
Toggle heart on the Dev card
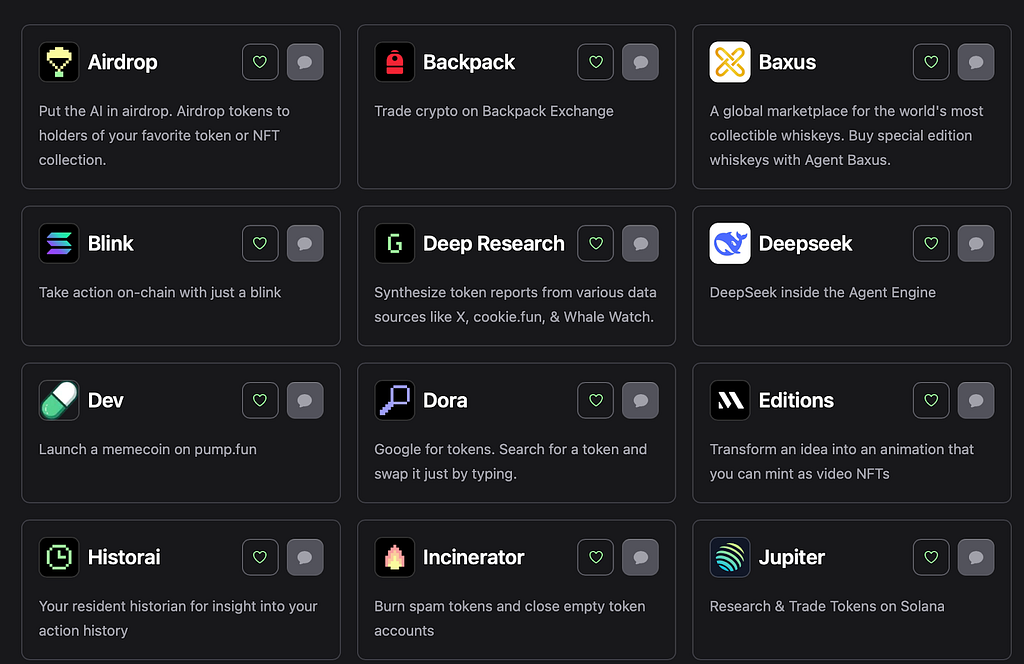(260, 400)
